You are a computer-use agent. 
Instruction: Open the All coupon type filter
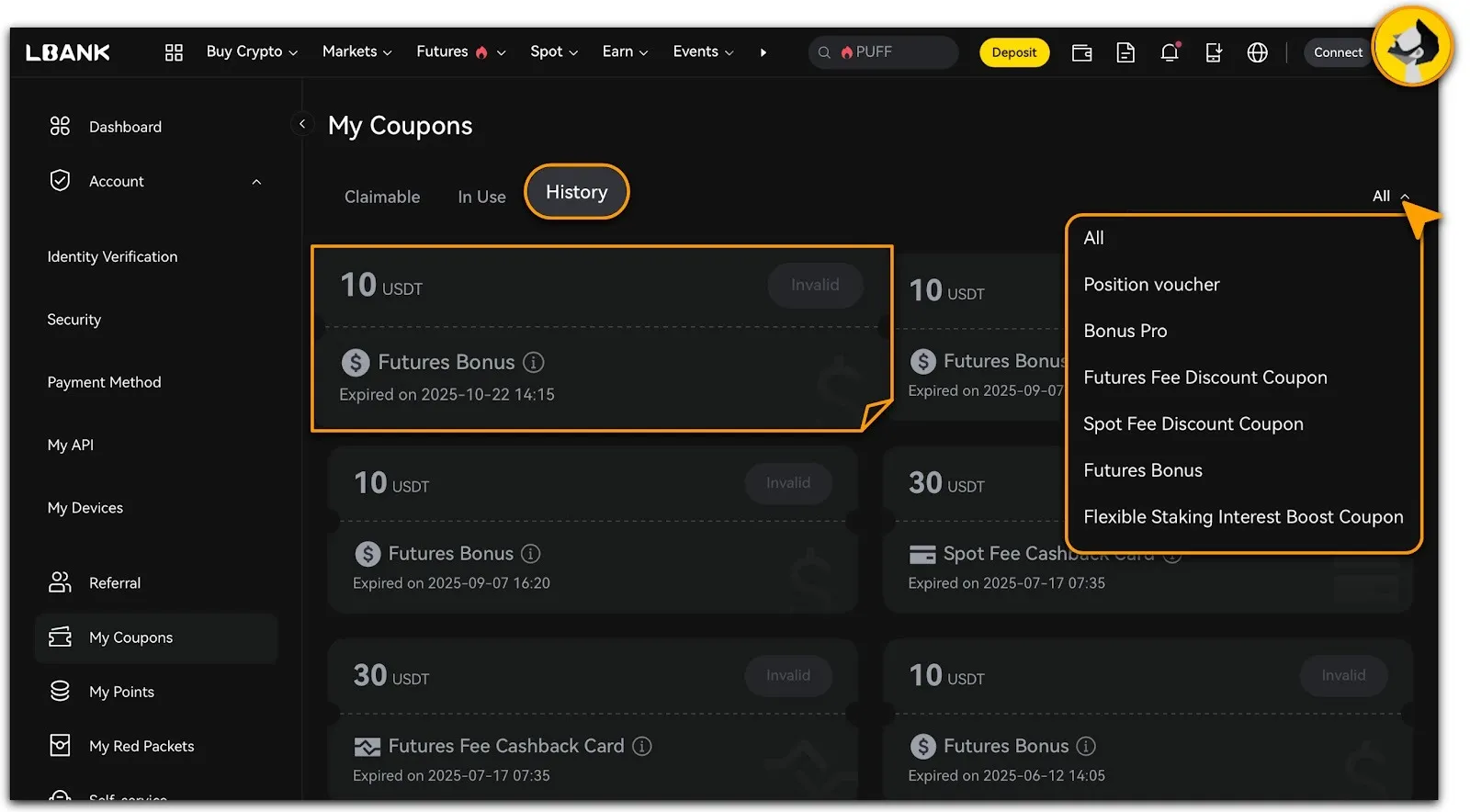click(x=1389, y=196)
